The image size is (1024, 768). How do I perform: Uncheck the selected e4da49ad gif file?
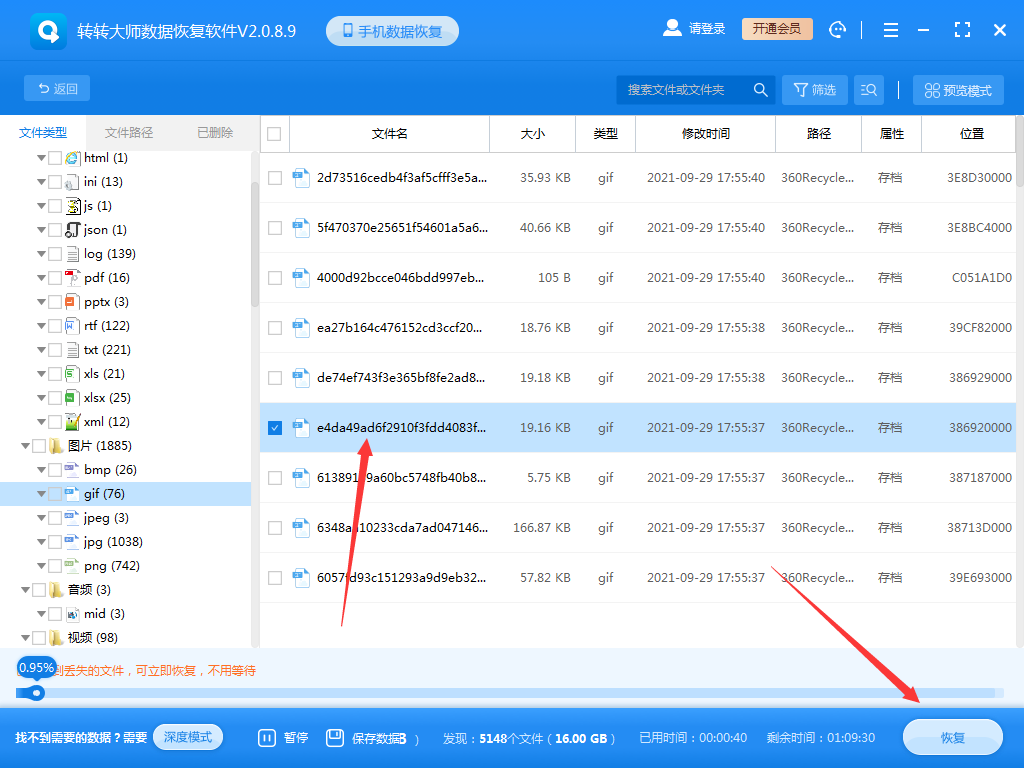point(274,427)
